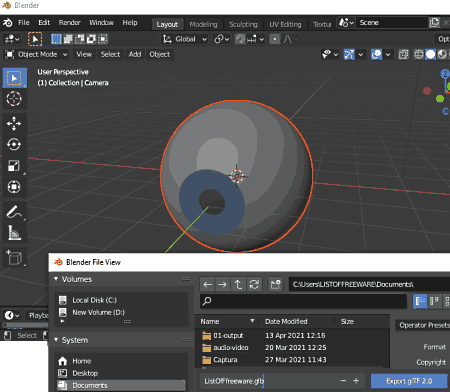
Task: Set select mode to subtract selection
Action: tap(80, 39)
